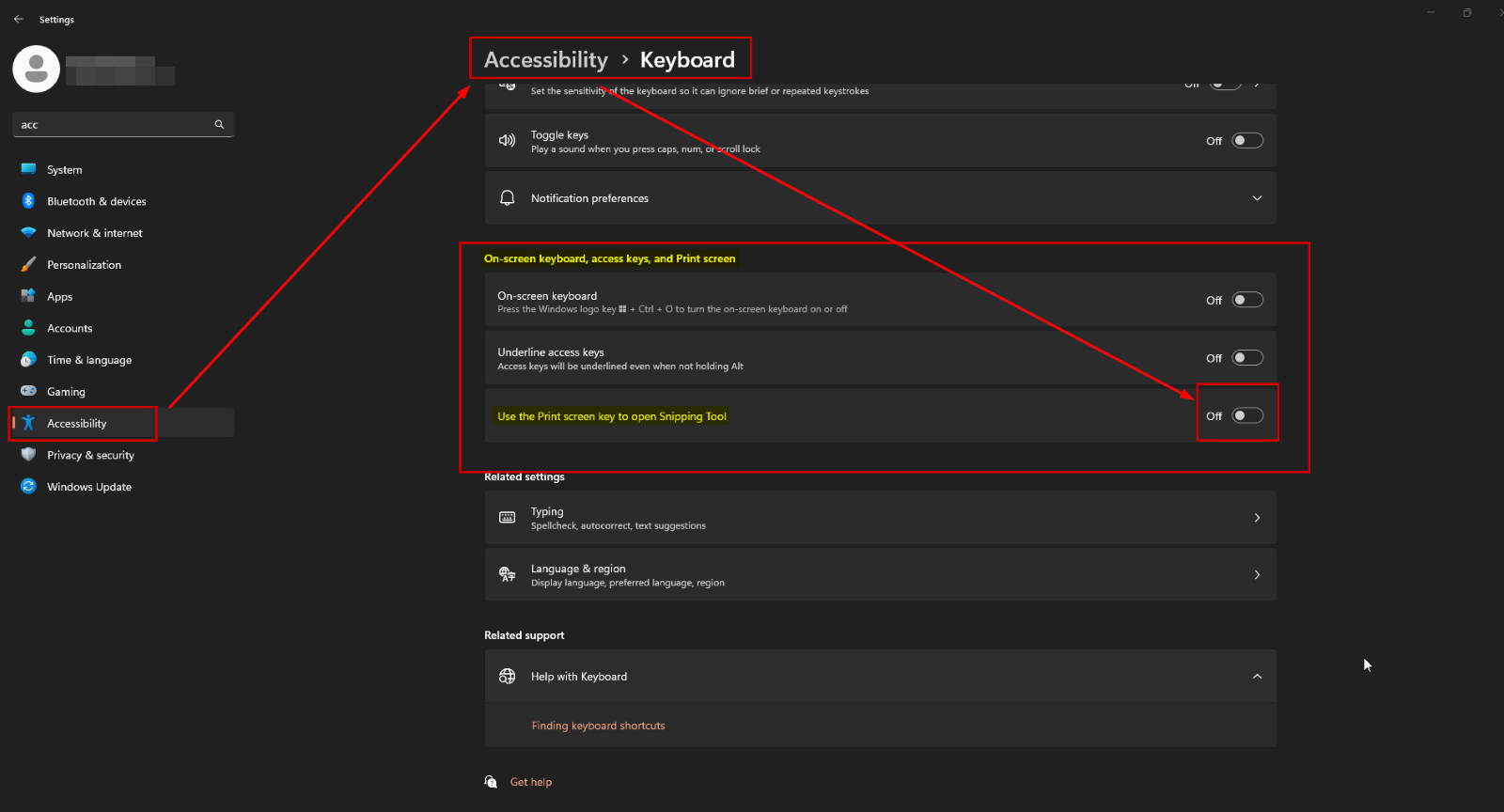The height and width of the screenshot is (812, 1504).
Task: Click the Personalization paintbrush icon
Action: coord(28,265)
